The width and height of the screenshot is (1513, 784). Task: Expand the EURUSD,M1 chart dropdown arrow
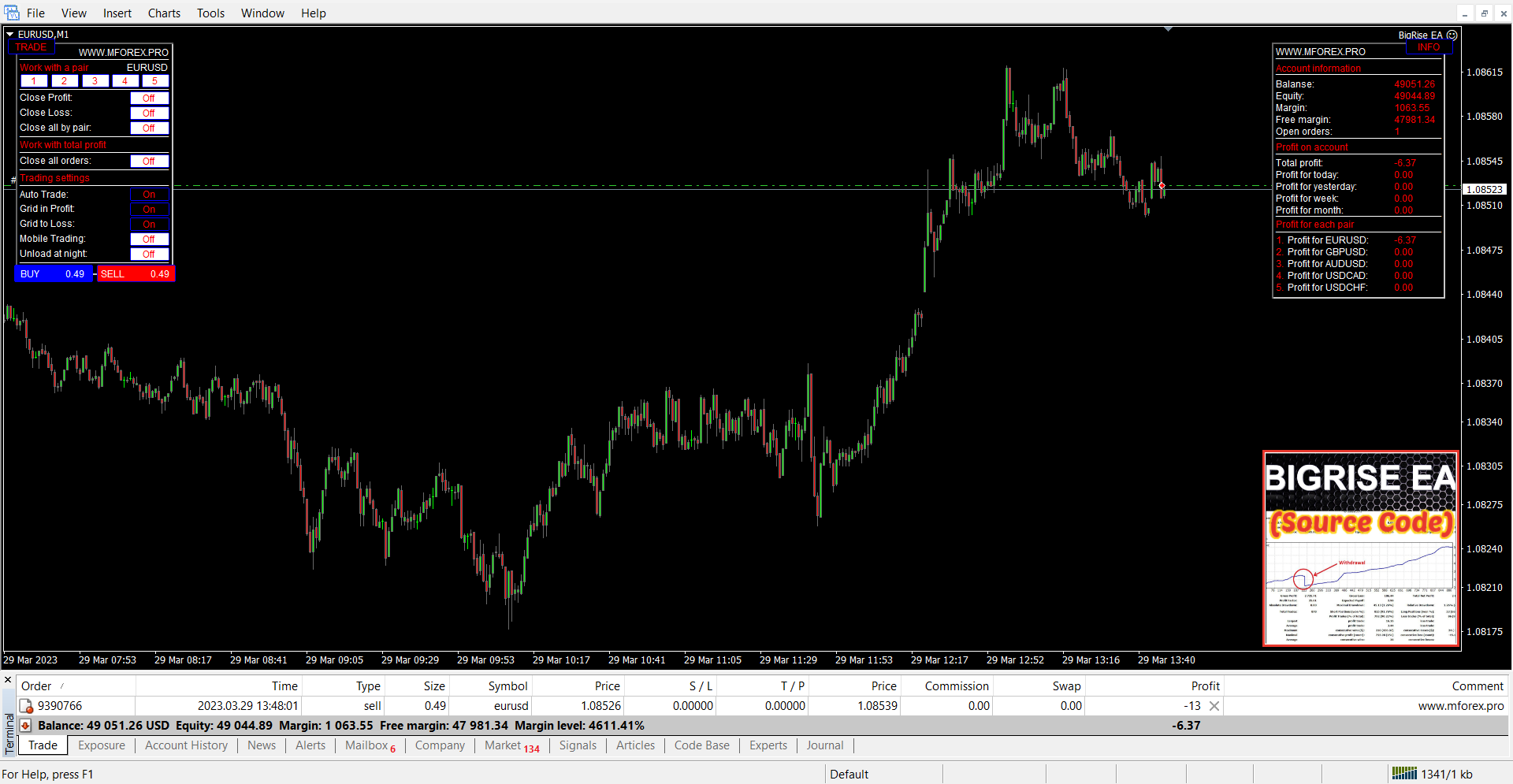coord(10,35)
